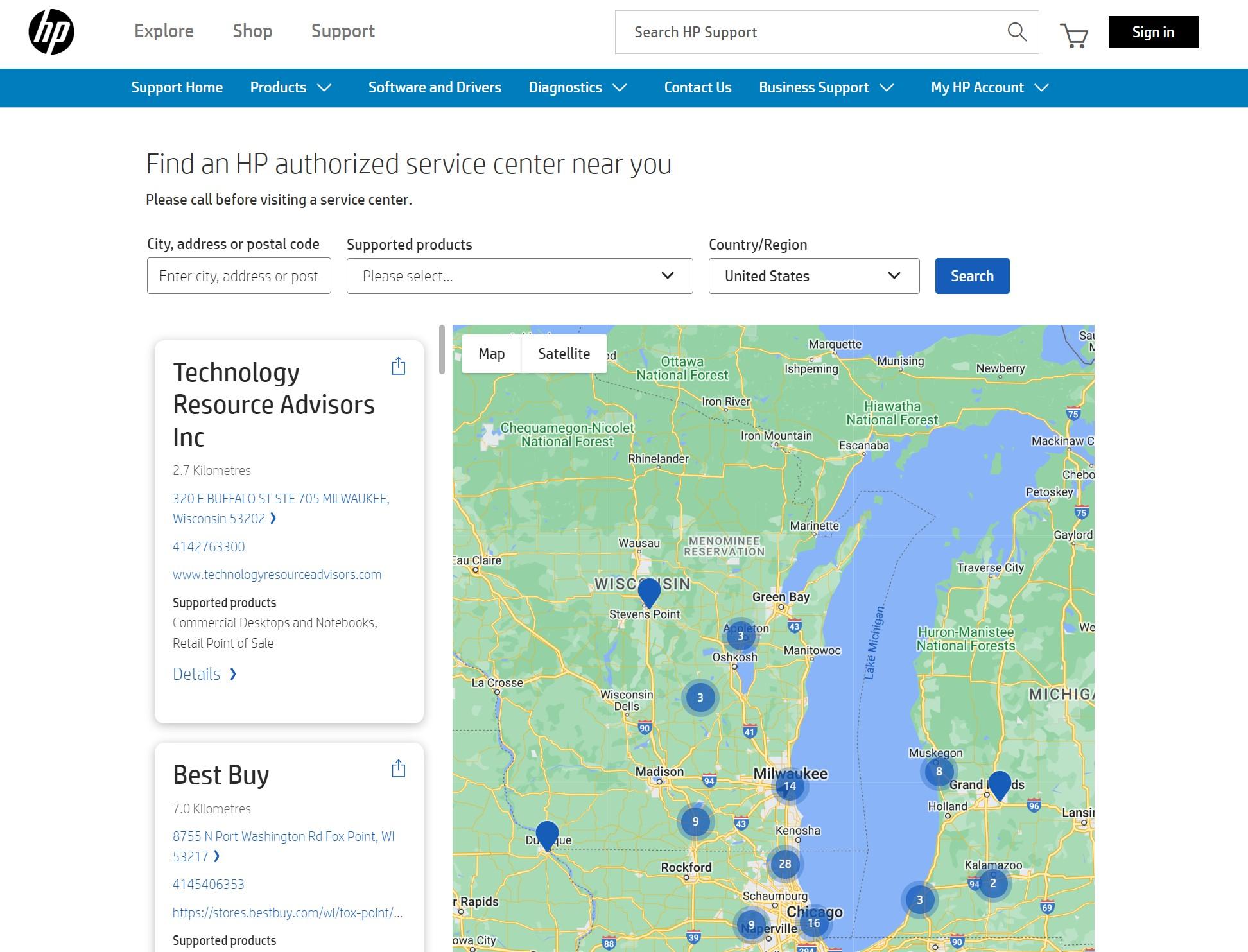1248x952 pixels.
Task: Click the HP logo icon
Action: (x=51, y=32)
